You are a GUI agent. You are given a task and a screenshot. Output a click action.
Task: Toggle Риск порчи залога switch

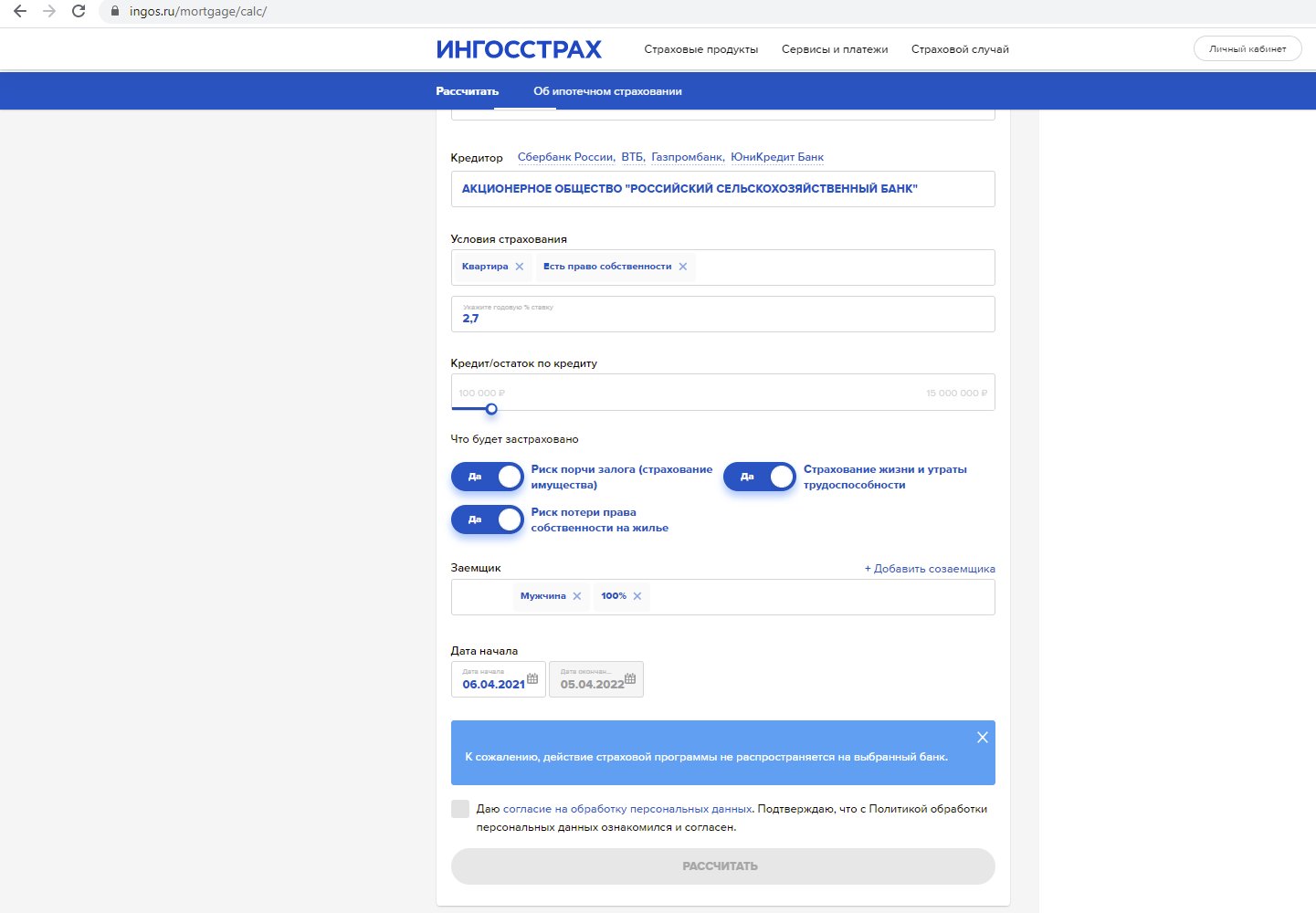(x=488, y=477)
